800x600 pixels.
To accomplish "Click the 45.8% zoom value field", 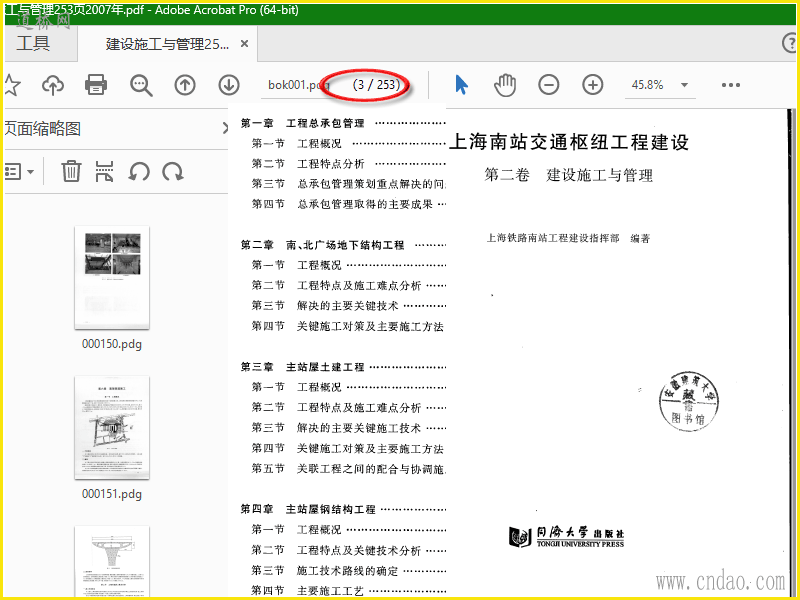I will pyautogui.click(x=648, y=85).
